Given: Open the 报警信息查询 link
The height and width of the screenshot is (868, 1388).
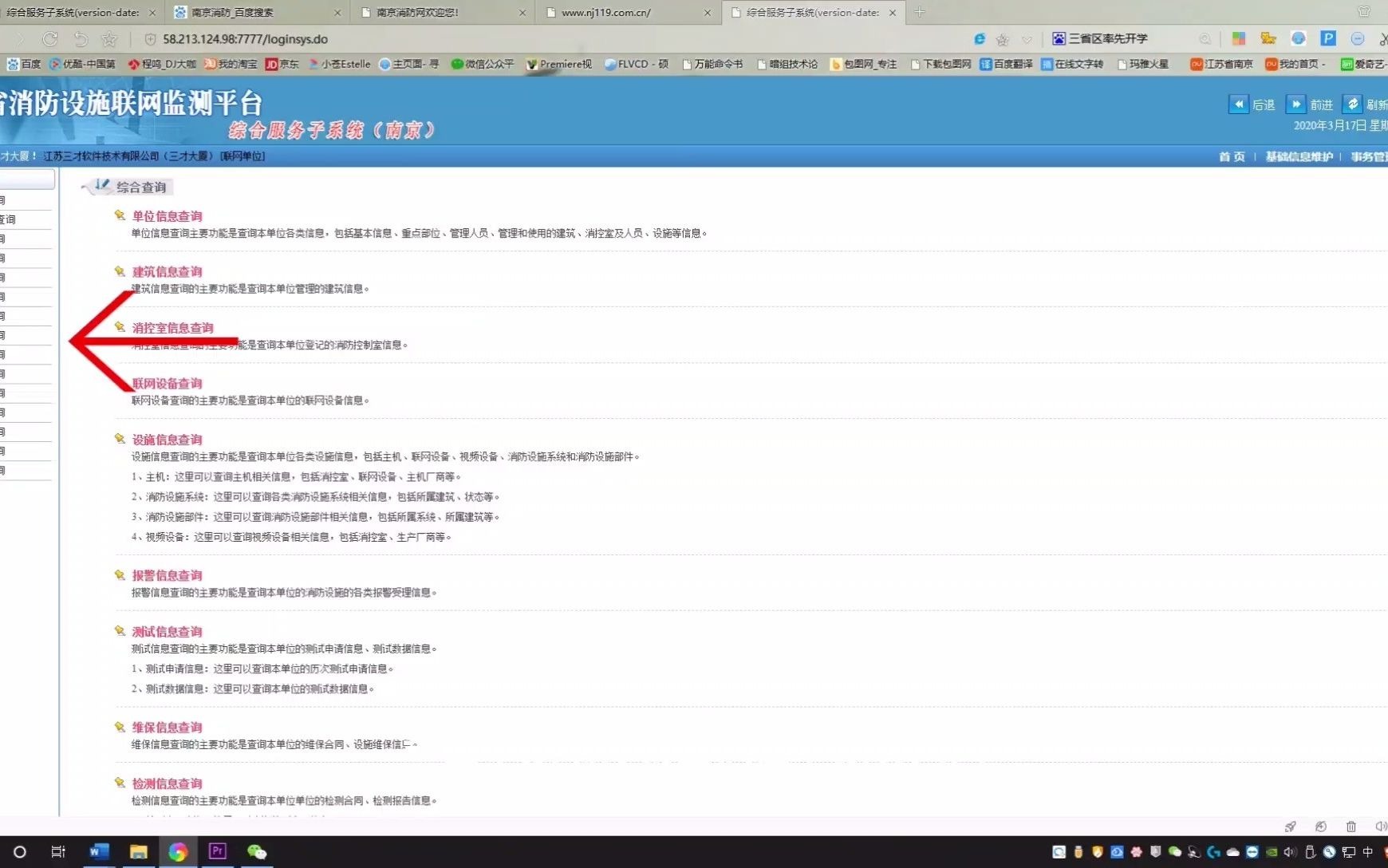Looking at the screenshot, I should tap(167, 575).
